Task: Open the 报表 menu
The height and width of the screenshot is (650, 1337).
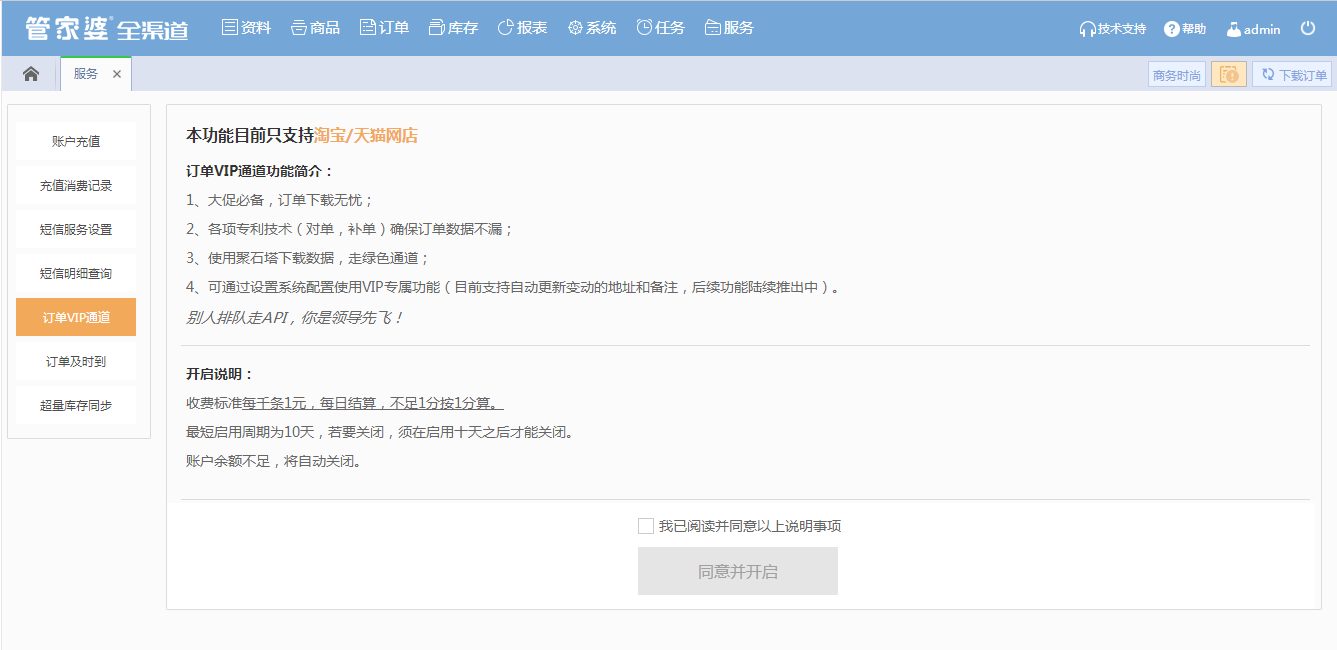Action: 522,28
